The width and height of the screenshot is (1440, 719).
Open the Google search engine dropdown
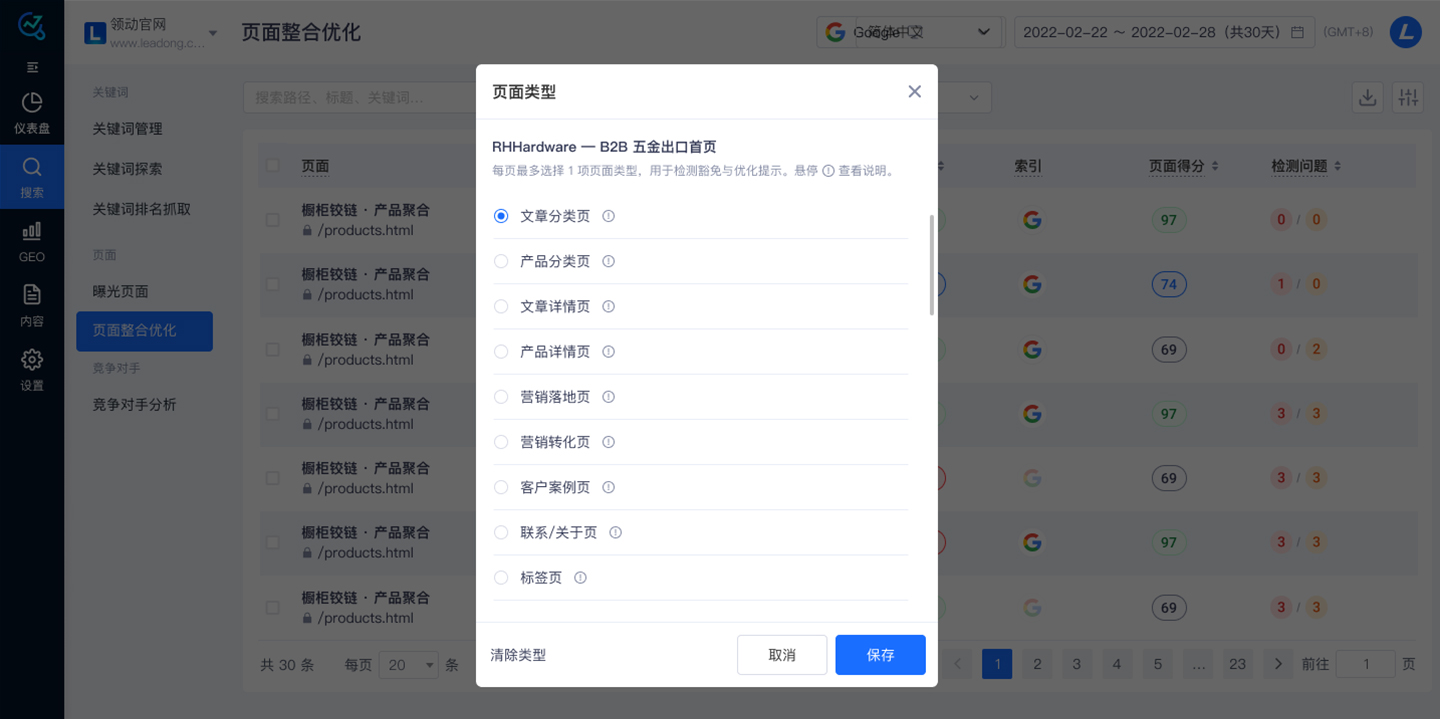pos(909,32)
